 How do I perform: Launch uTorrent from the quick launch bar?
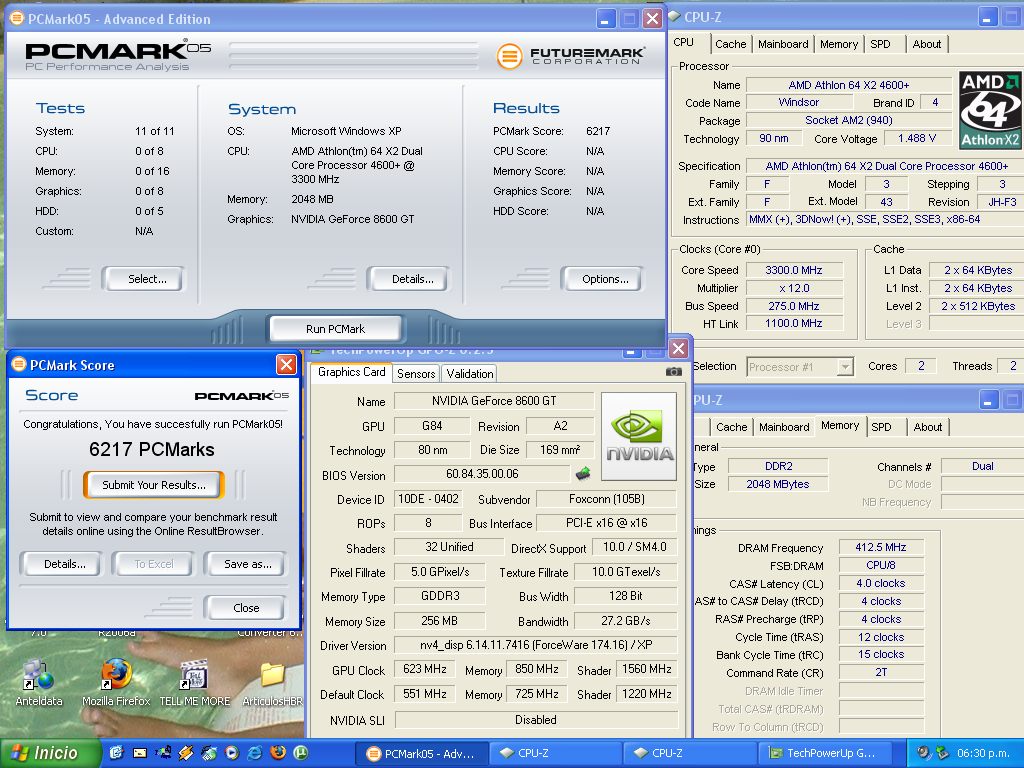coord(300,753)
